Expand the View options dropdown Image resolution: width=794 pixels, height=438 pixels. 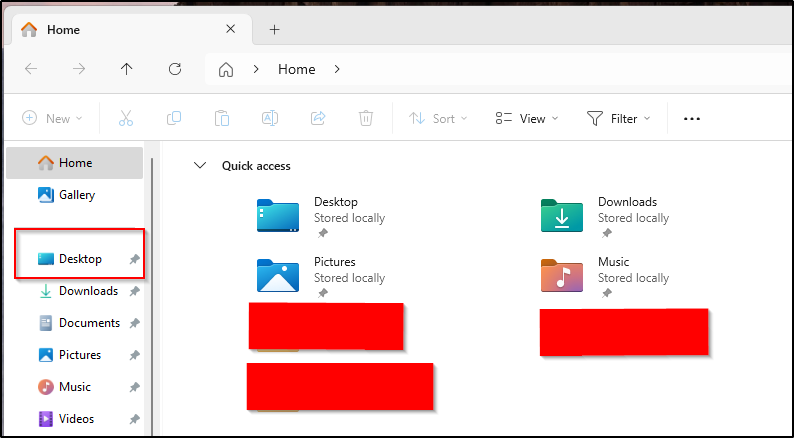click(527, 118)
